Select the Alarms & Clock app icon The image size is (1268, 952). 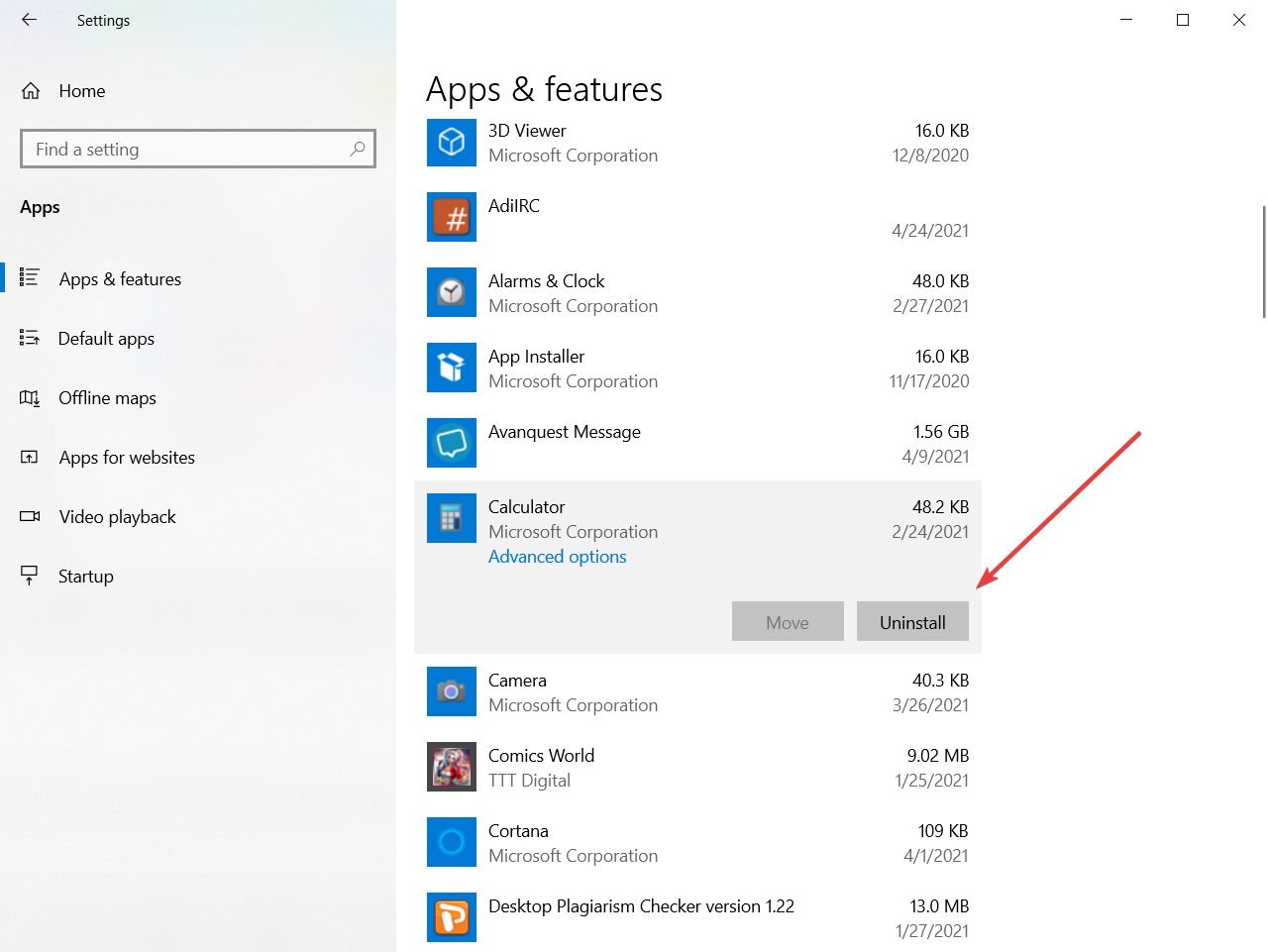pos(452,293)
